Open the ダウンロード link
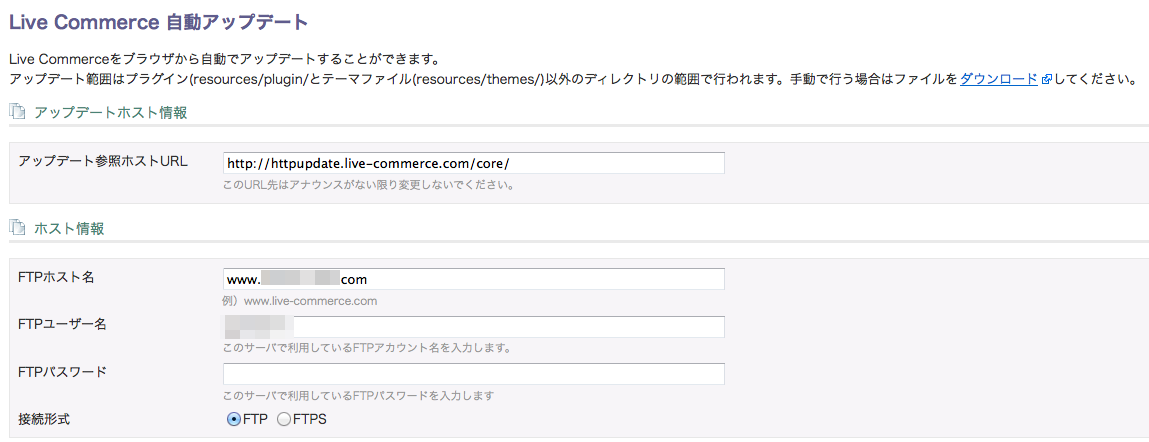Screen dimensions: 1149x442 (x=999, y=78)
